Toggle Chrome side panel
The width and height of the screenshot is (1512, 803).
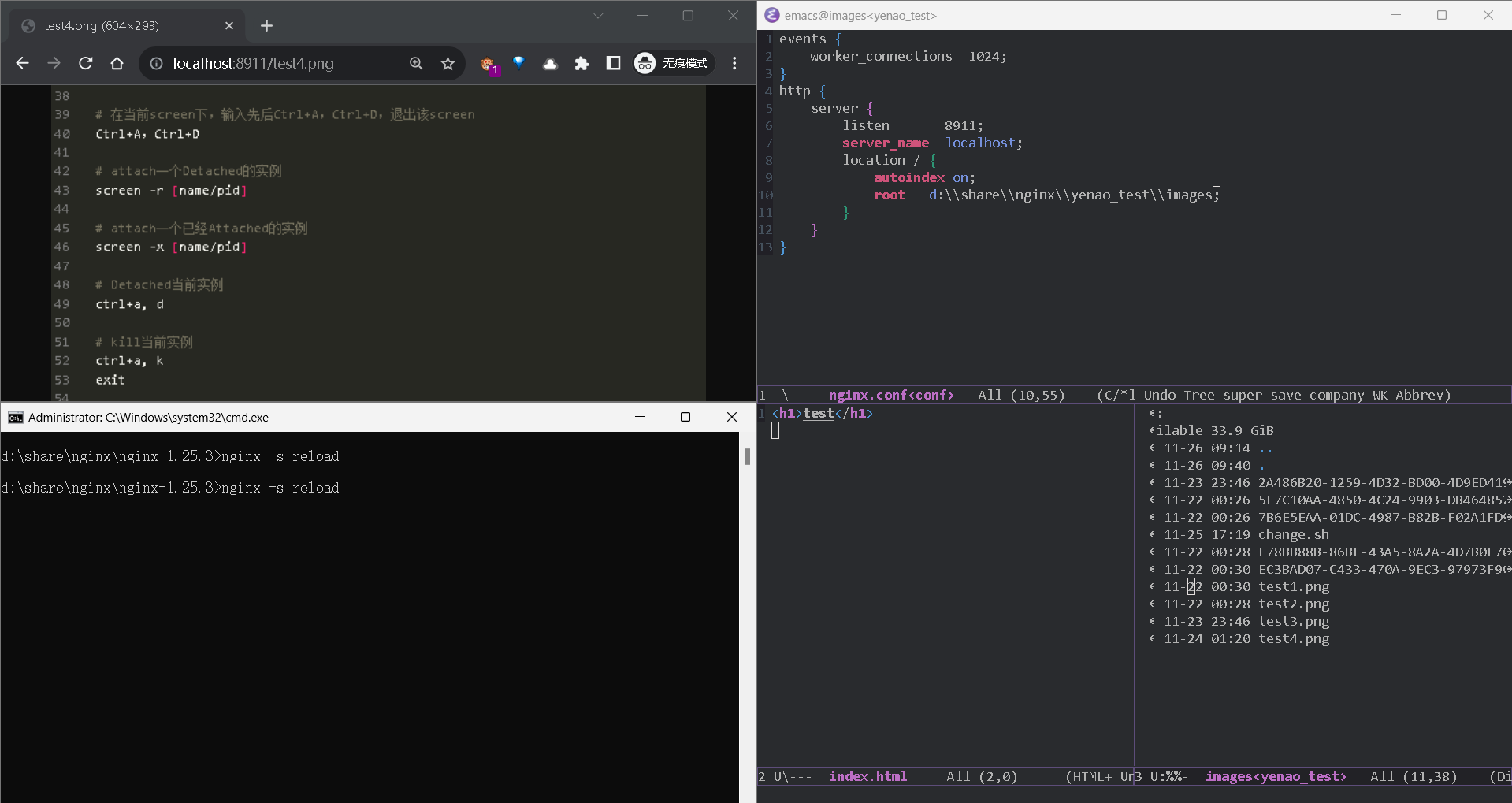click(613, 63)
